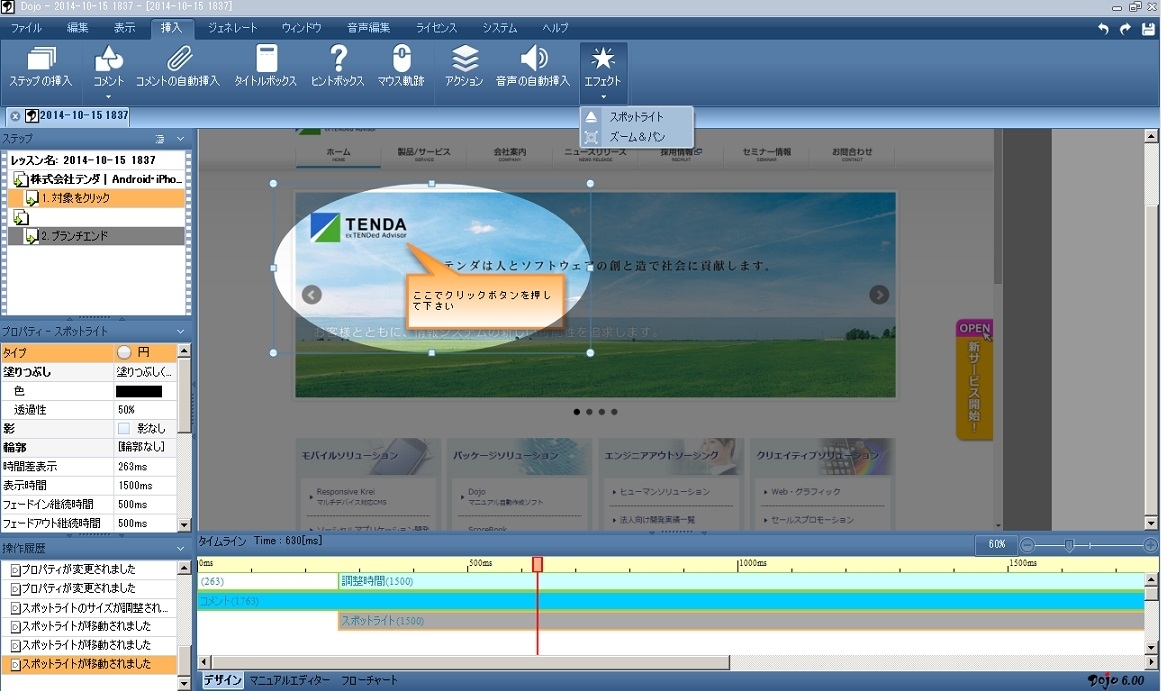Click the 時間差表示 263ms value

pyautogui.click(x=145, y=467)
